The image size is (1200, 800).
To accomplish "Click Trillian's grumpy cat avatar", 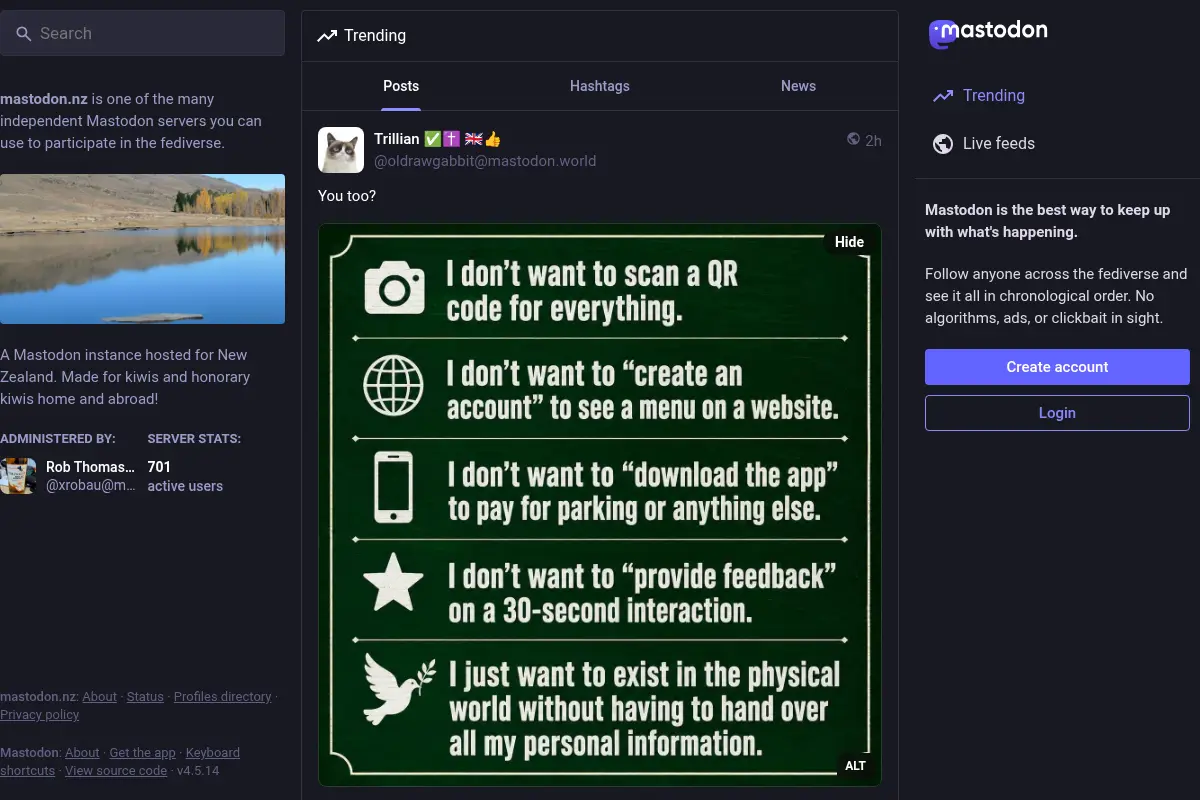I will click(341, 150).
